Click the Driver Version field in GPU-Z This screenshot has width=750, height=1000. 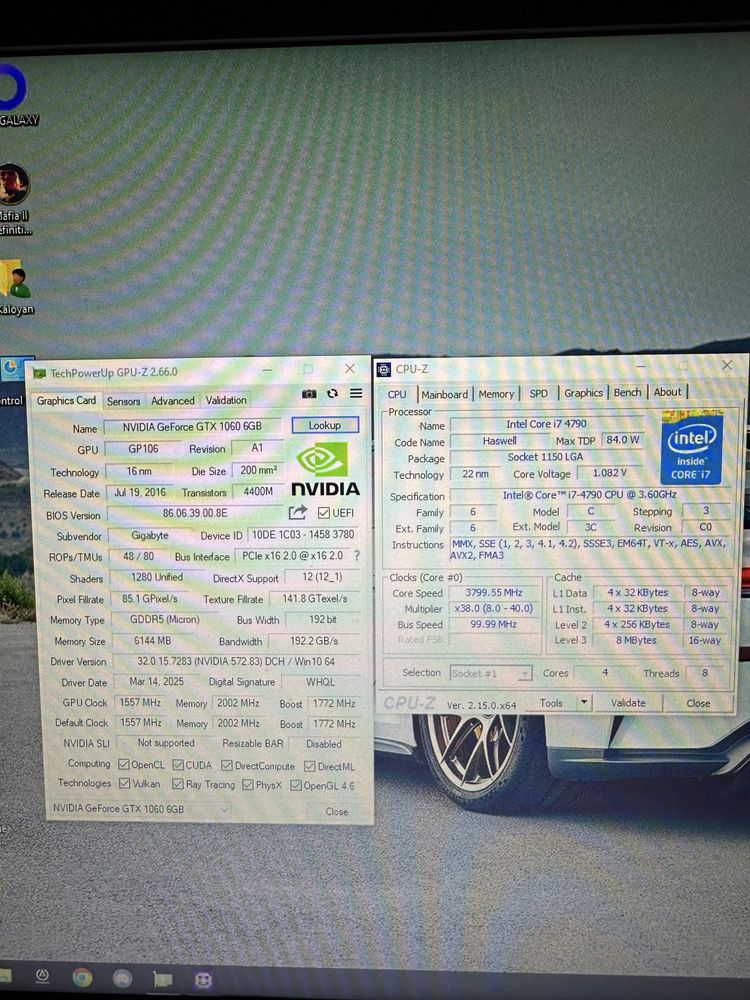pyautogui.click(x=236, y=661)
